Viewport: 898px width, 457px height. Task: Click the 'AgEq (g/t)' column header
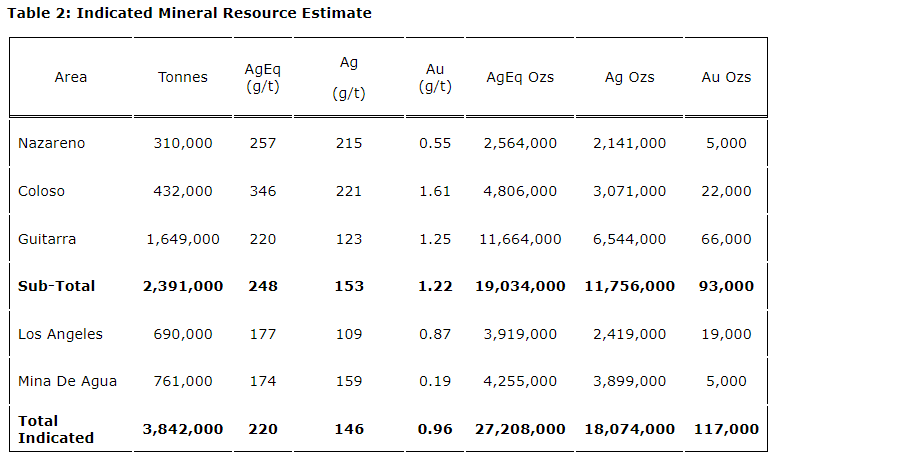click(x=263, y=78)
